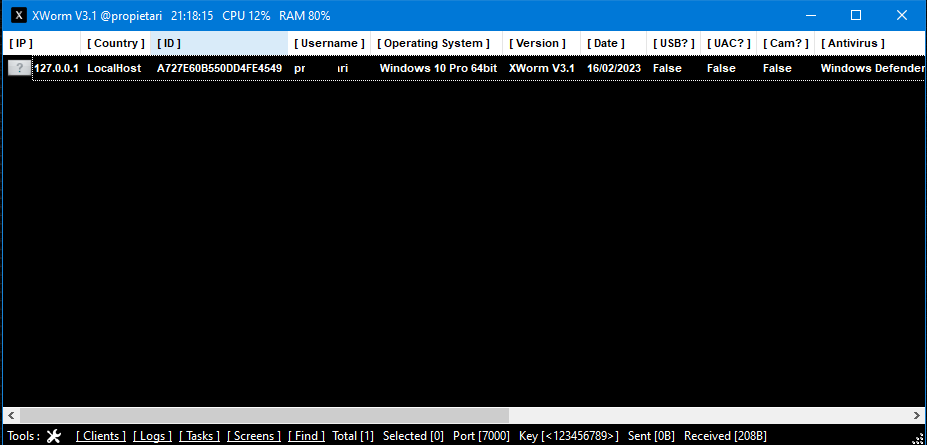Open the Find option
Viewport: 927px width, 445px height.
click(x=306, y=436)
